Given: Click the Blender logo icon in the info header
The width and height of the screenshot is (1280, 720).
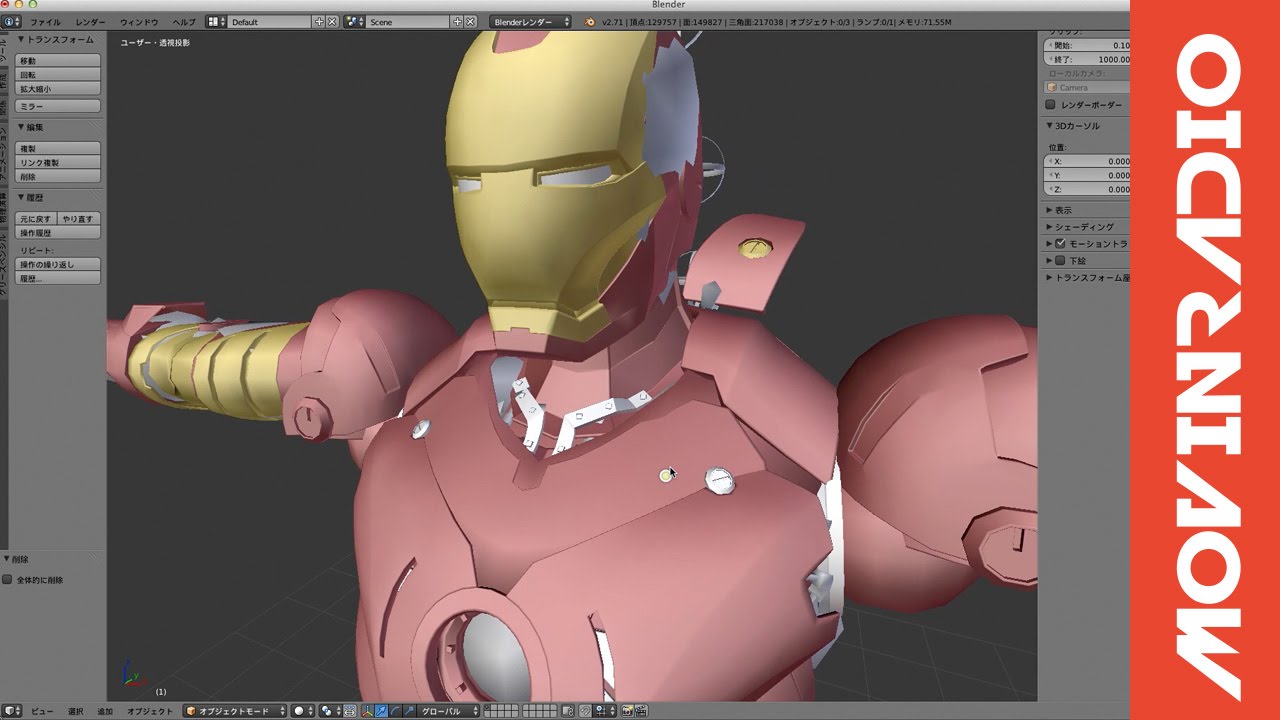Looking at the screenshot, I should (x=590, y=21).
